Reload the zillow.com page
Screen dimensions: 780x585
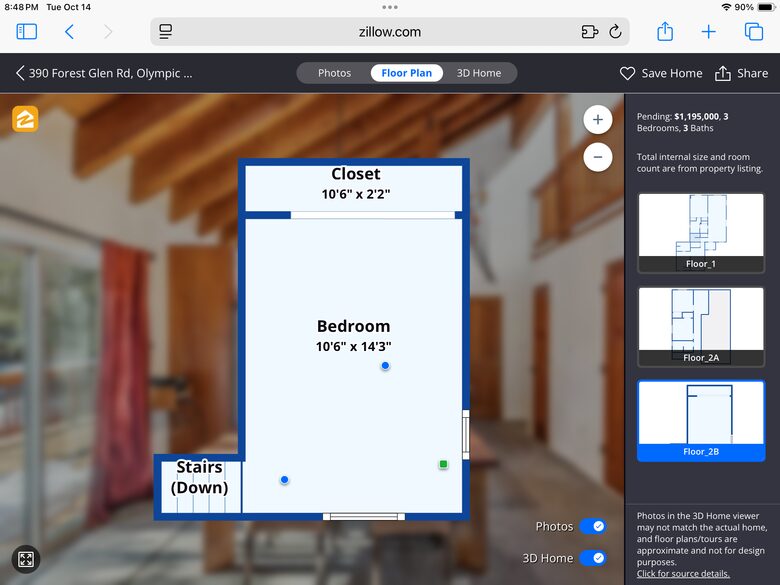coord(615,32)
